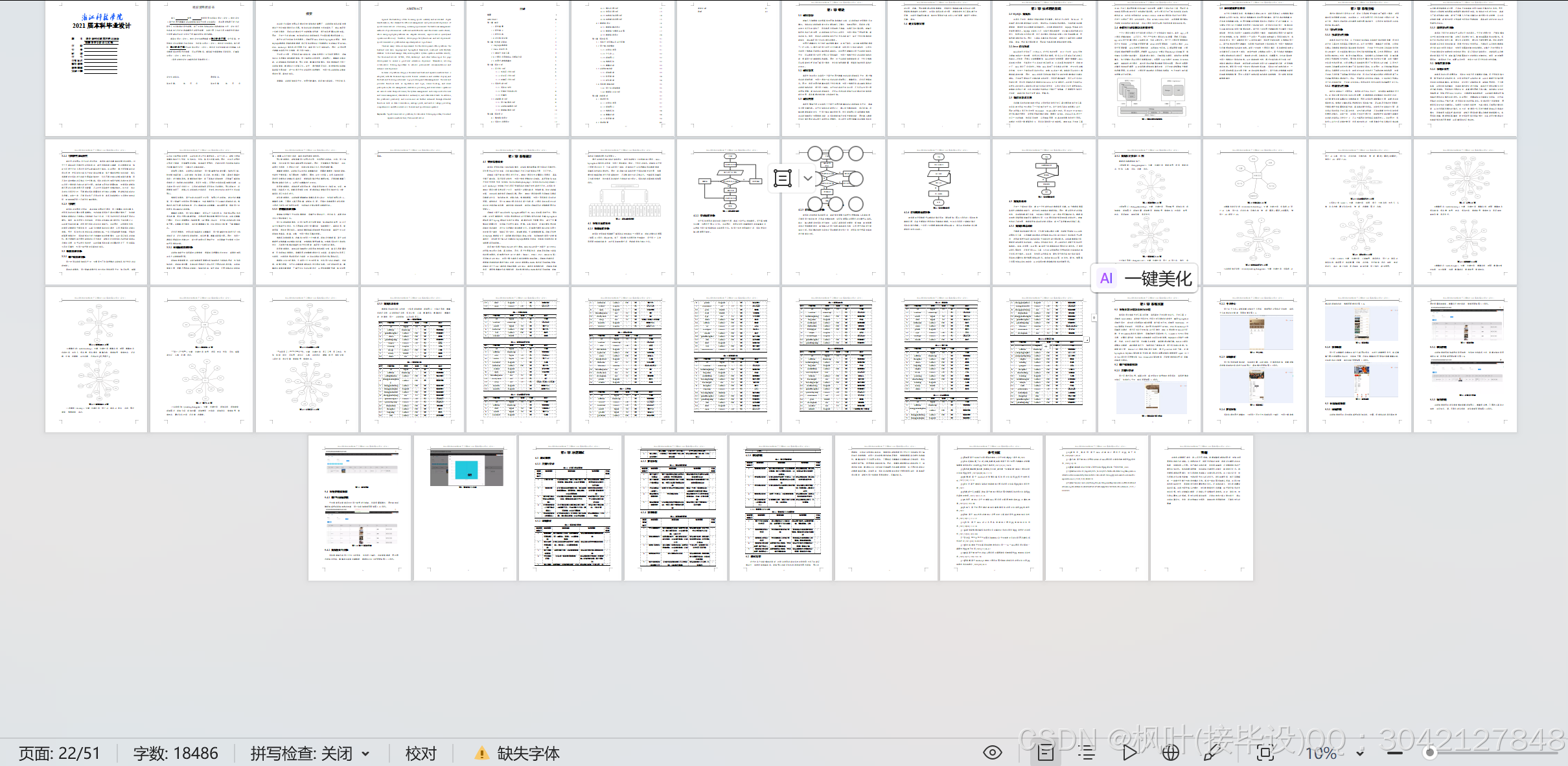Image resolution: width=1568 pixels, height=766 pixels.
Task: Adjust the zoom slider handle
Action: (1429, 753)
